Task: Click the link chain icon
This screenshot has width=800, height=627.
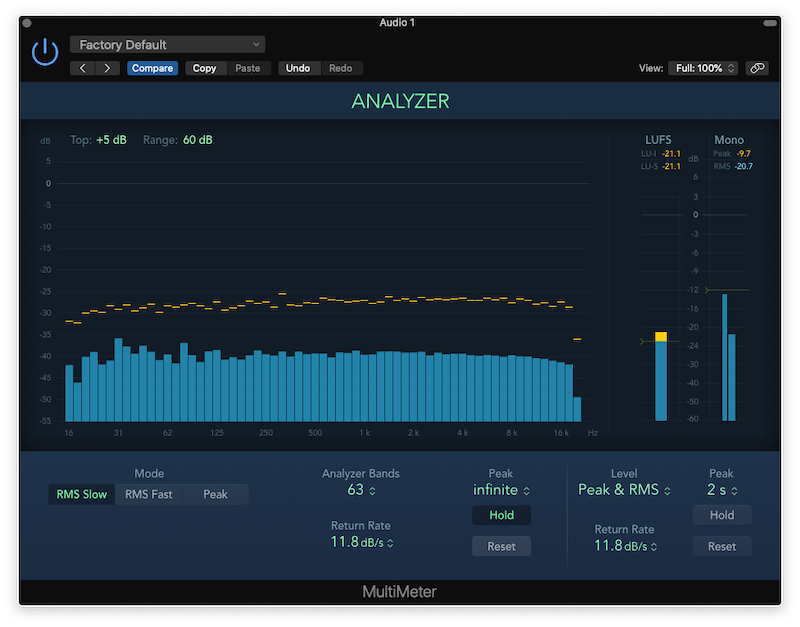Action: pos(757,68)
